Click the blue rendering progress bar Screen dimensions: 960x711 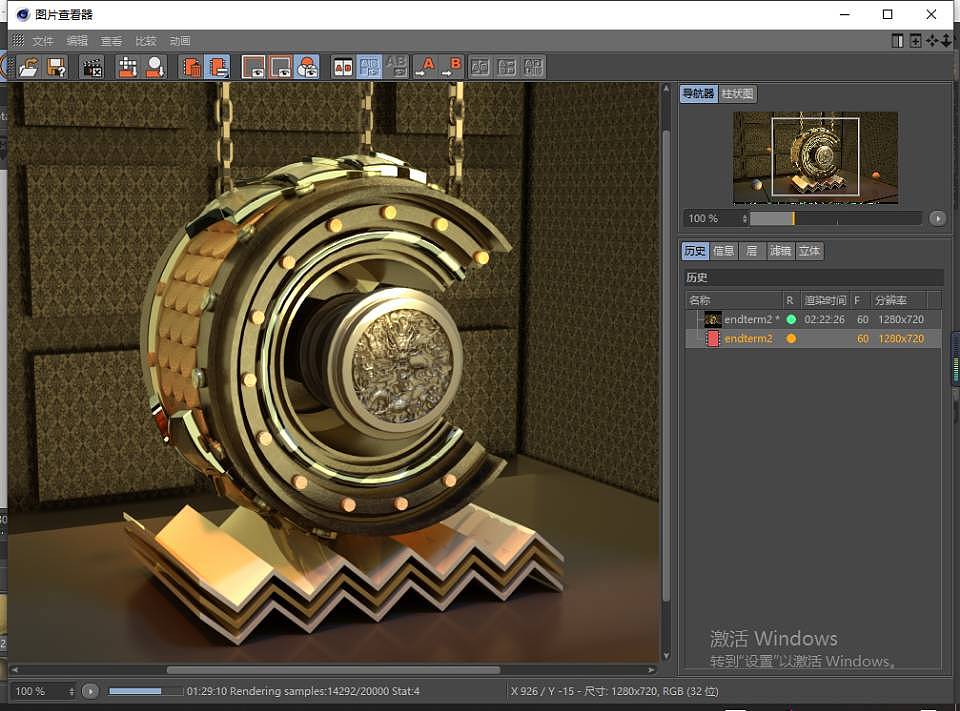(x=146, y=691)
